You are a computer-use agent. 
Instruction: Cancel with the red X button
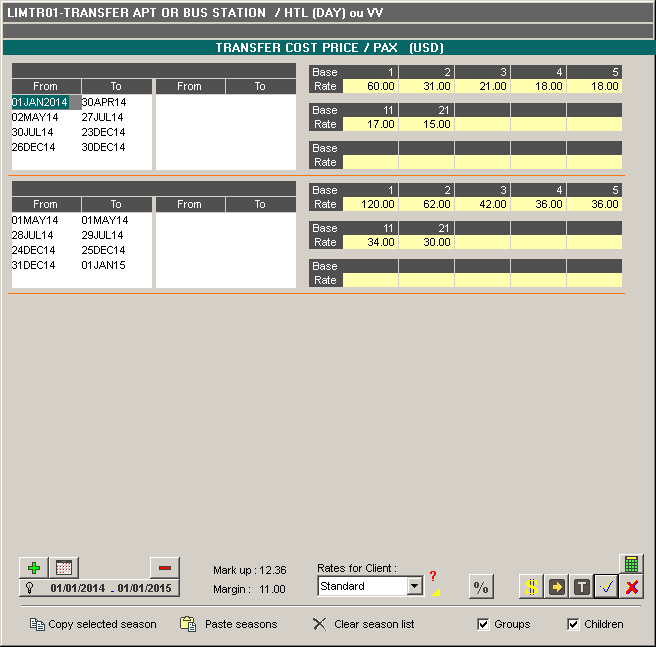[631, 587]
